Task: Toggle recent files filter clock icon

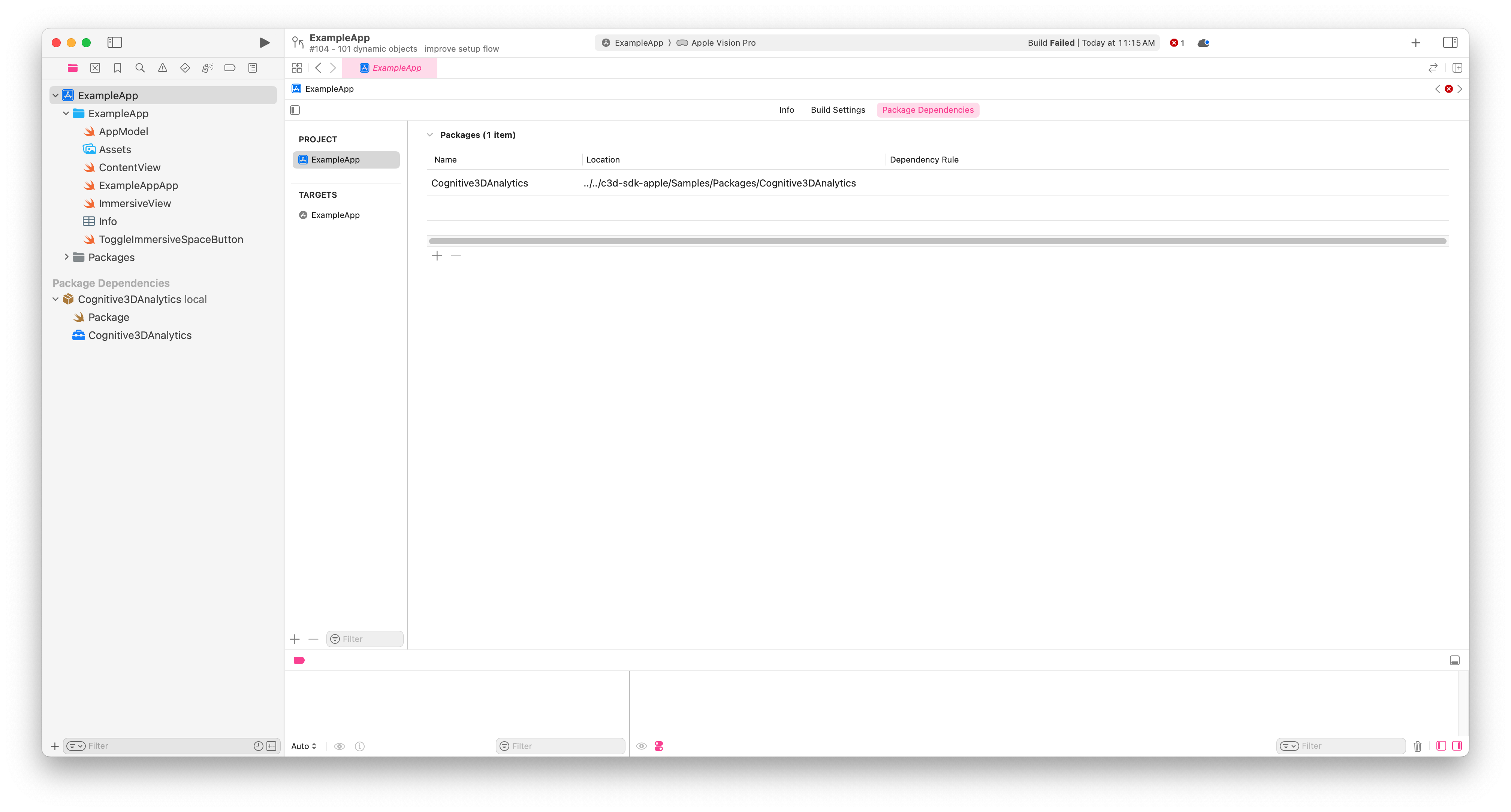Action: pyautogui.click(x=258, y=746)
